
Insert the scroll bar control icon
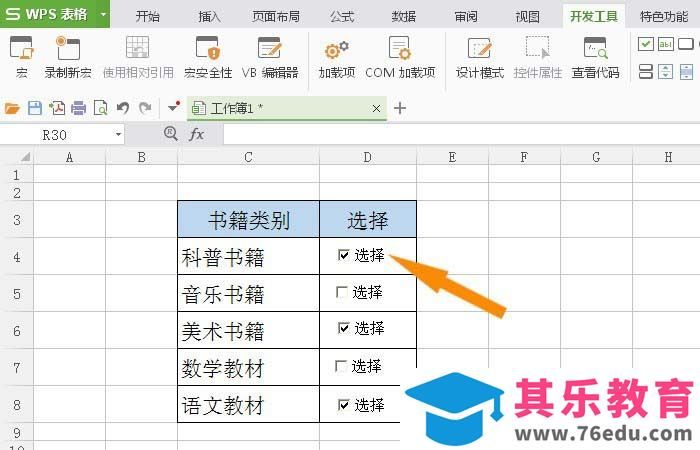[x=686, y=71]
